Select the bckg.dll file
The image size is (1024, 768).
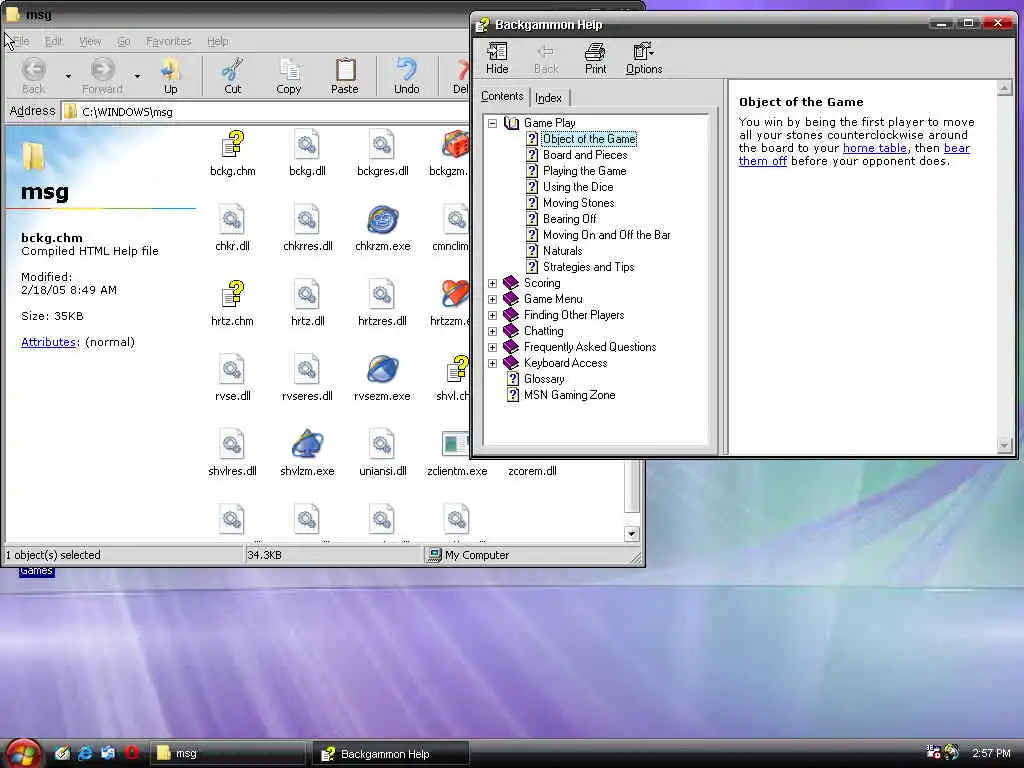click(307, 154)
